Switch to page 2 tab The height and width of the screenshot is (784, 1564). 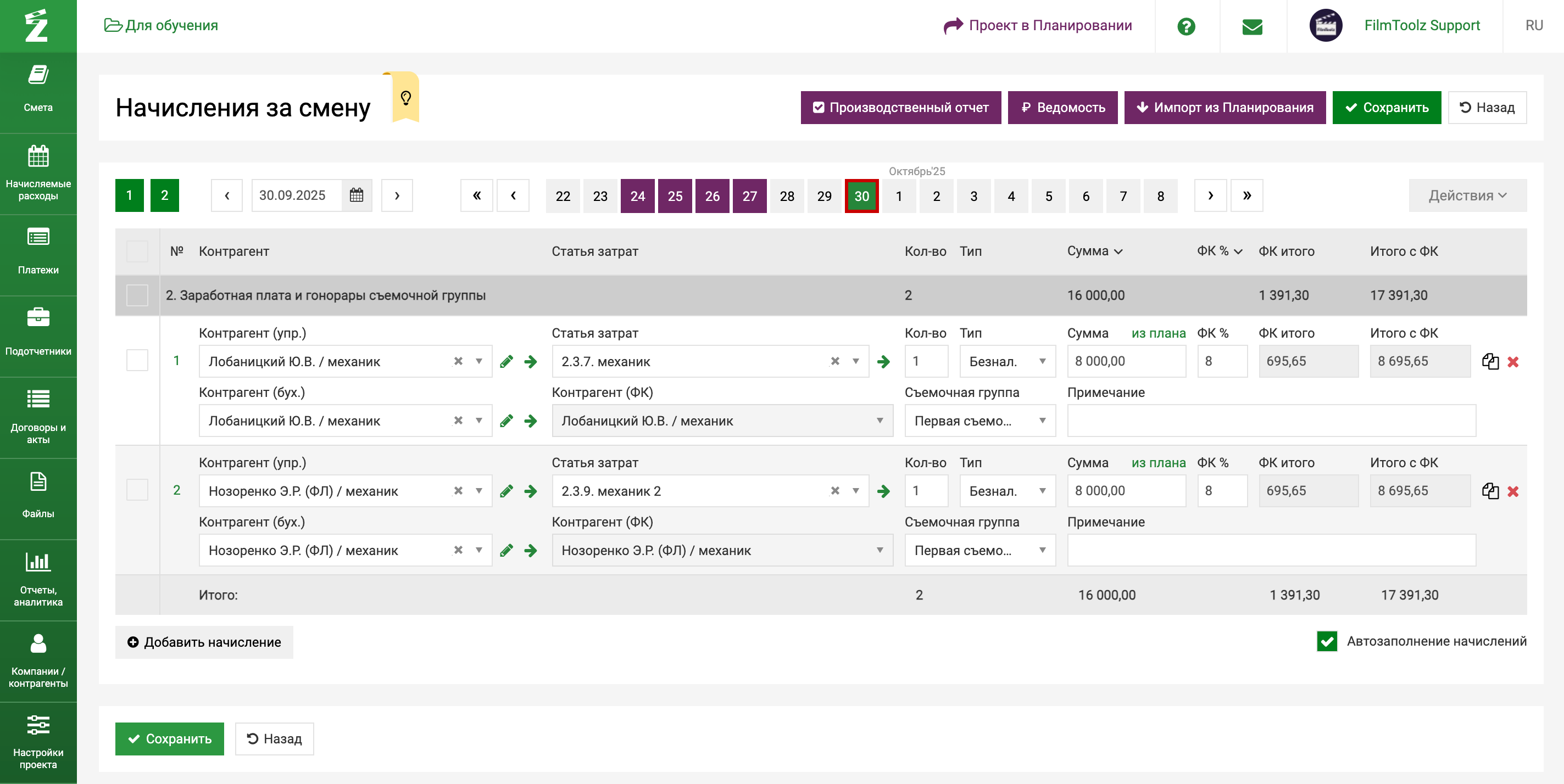(x=165, y=195)
